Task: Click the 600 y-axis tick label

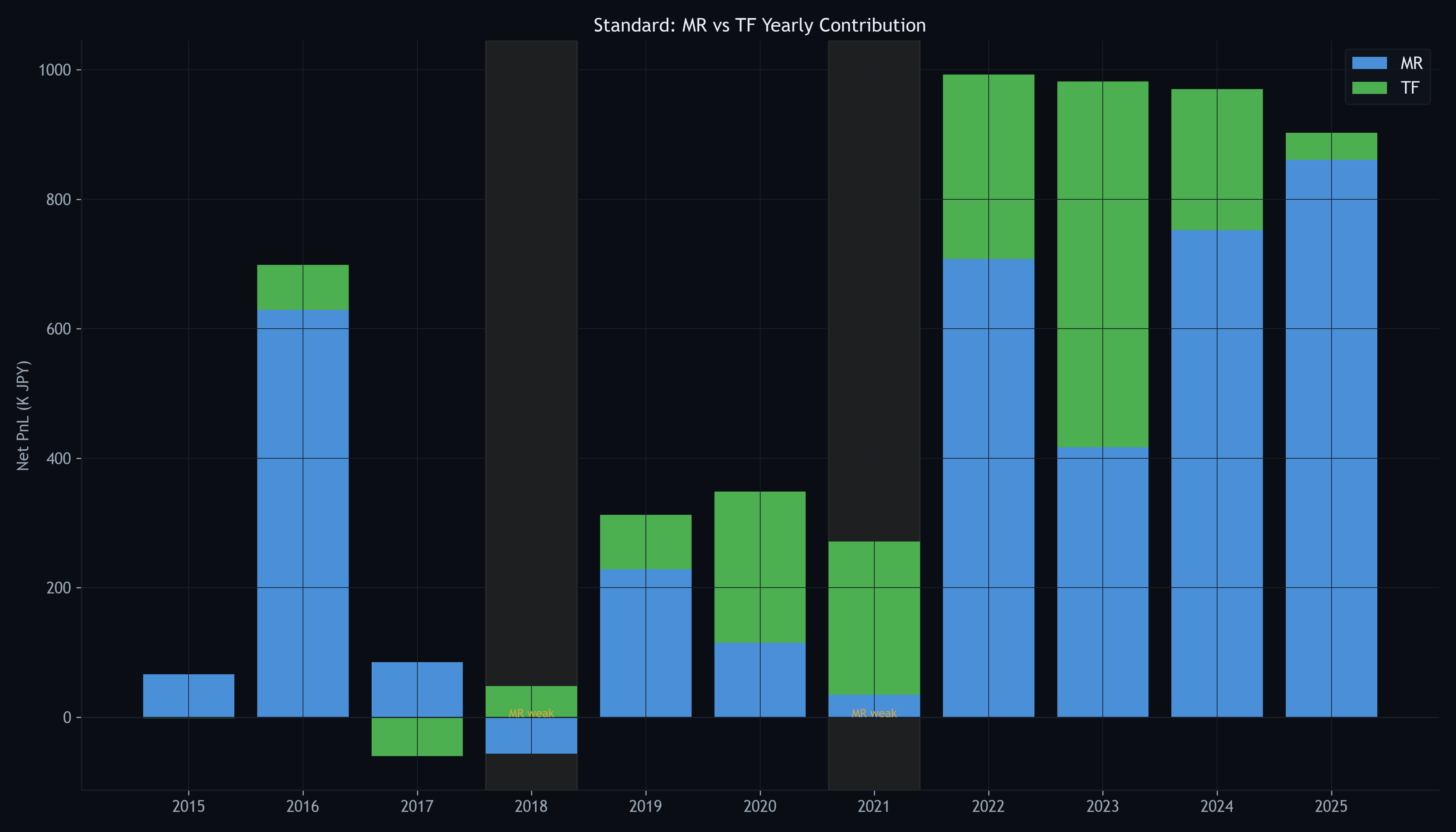Action: coord(58,329)
